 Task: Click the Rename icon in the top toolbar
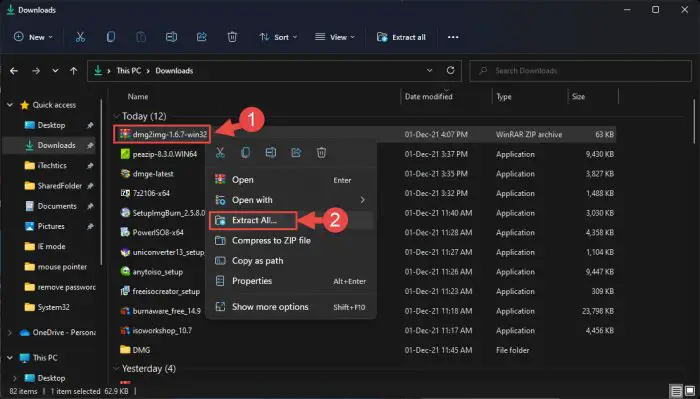coord(171,37)
